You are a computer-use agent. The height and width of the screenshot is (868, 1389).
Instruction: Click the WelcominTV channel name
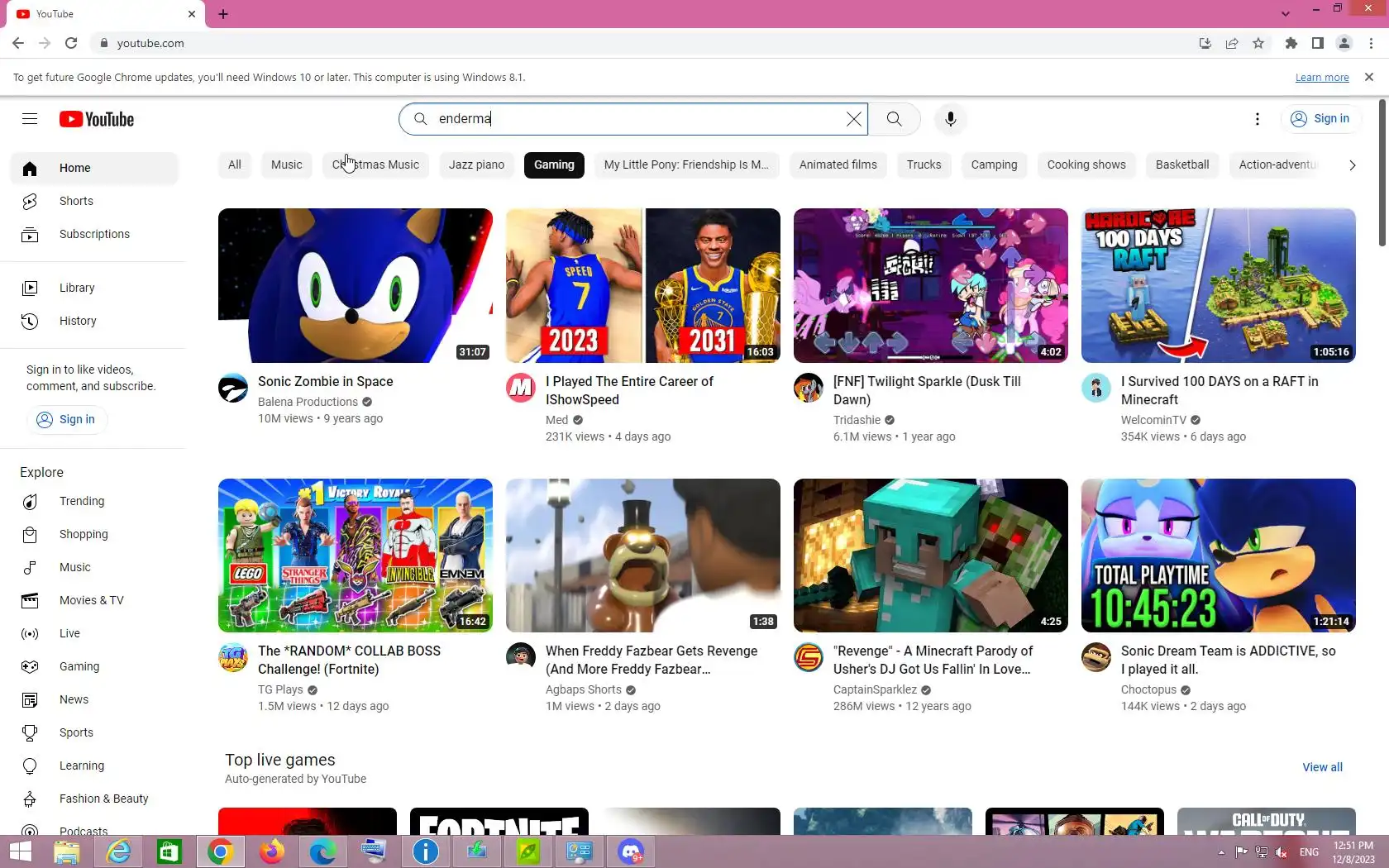tap(1153, 420)
